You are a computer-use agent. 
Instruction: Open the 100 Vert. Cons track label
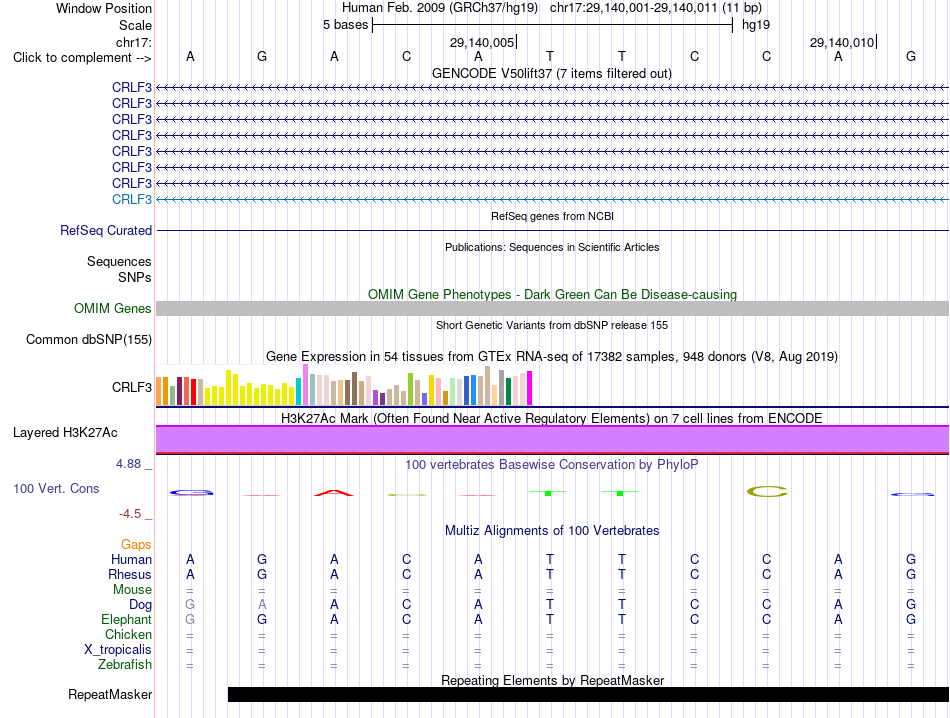pyautogui.click(x=56, y=488)
